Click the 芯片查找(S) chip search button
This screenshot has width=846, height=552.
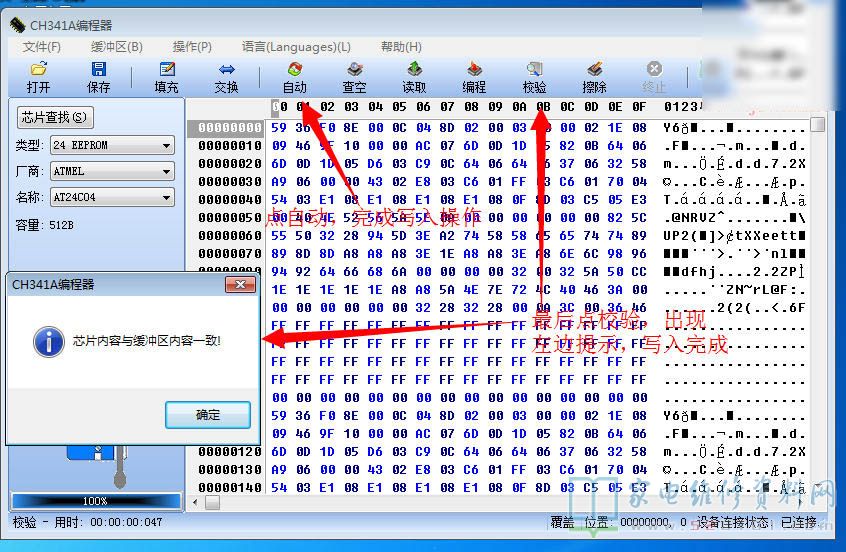click(x=54, y=118)
